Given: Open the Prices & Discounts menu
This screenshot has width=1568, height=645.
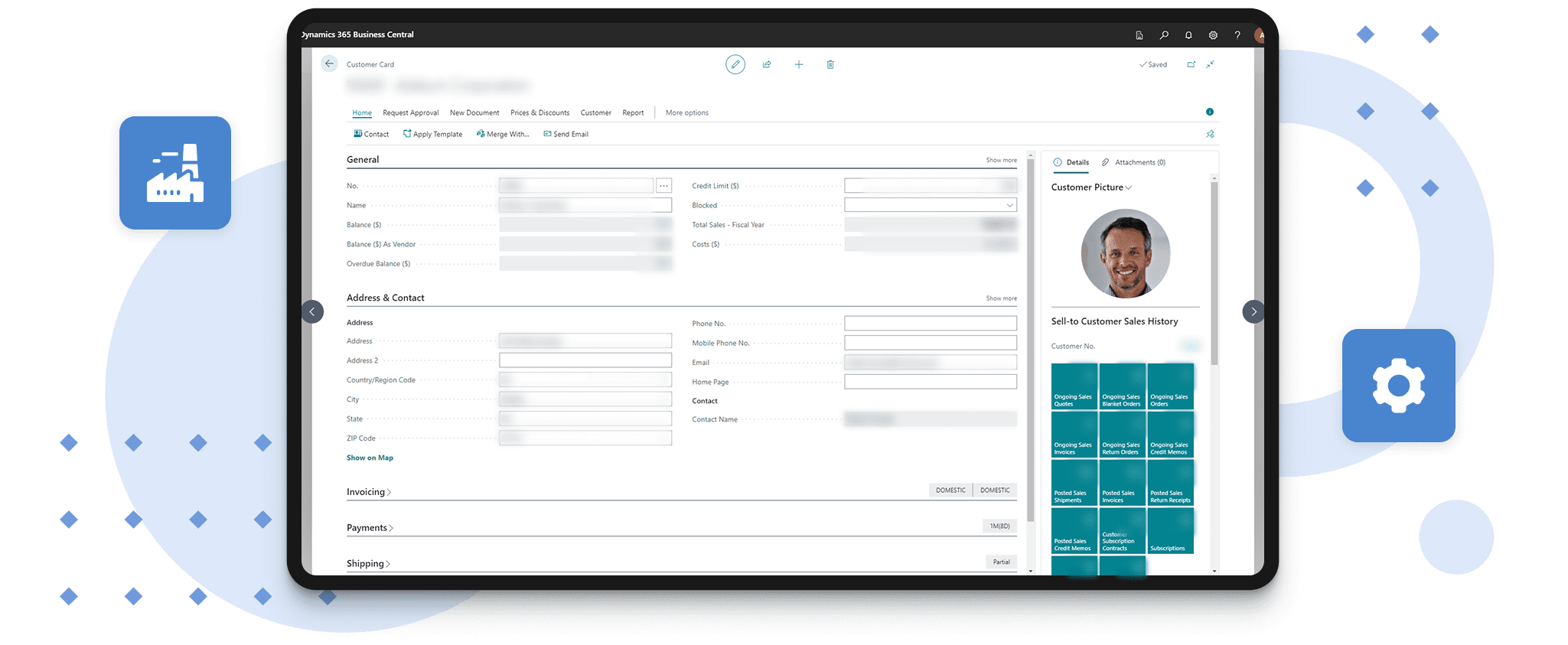Looking at the screenshot, I should pyautogui.click(x=540, y=113).
